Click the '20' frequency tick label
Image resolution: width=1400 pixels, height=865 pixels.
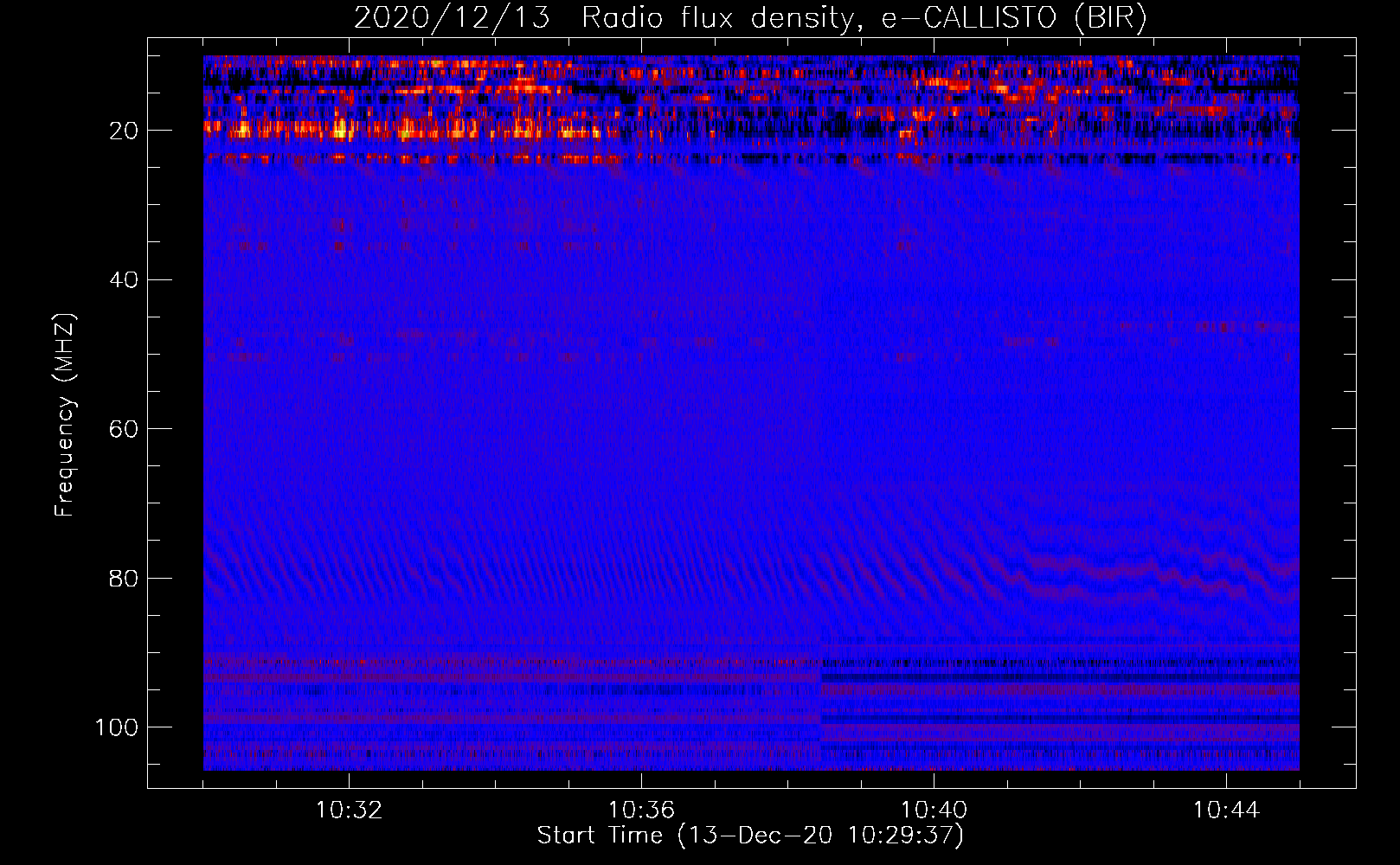[x=124, y=131]
